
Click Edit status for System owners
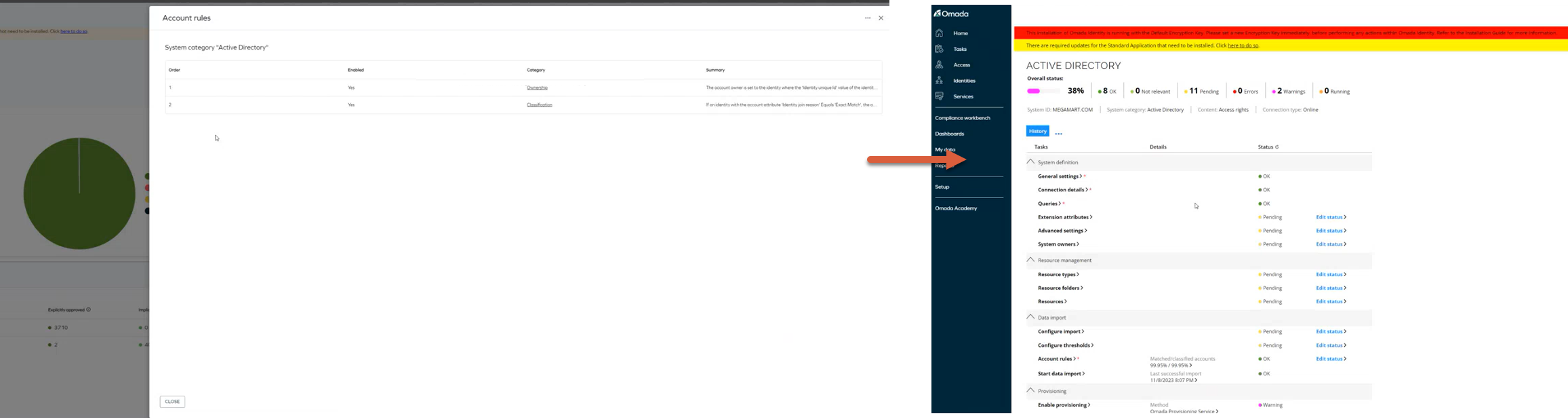[x=1331, y=244]
